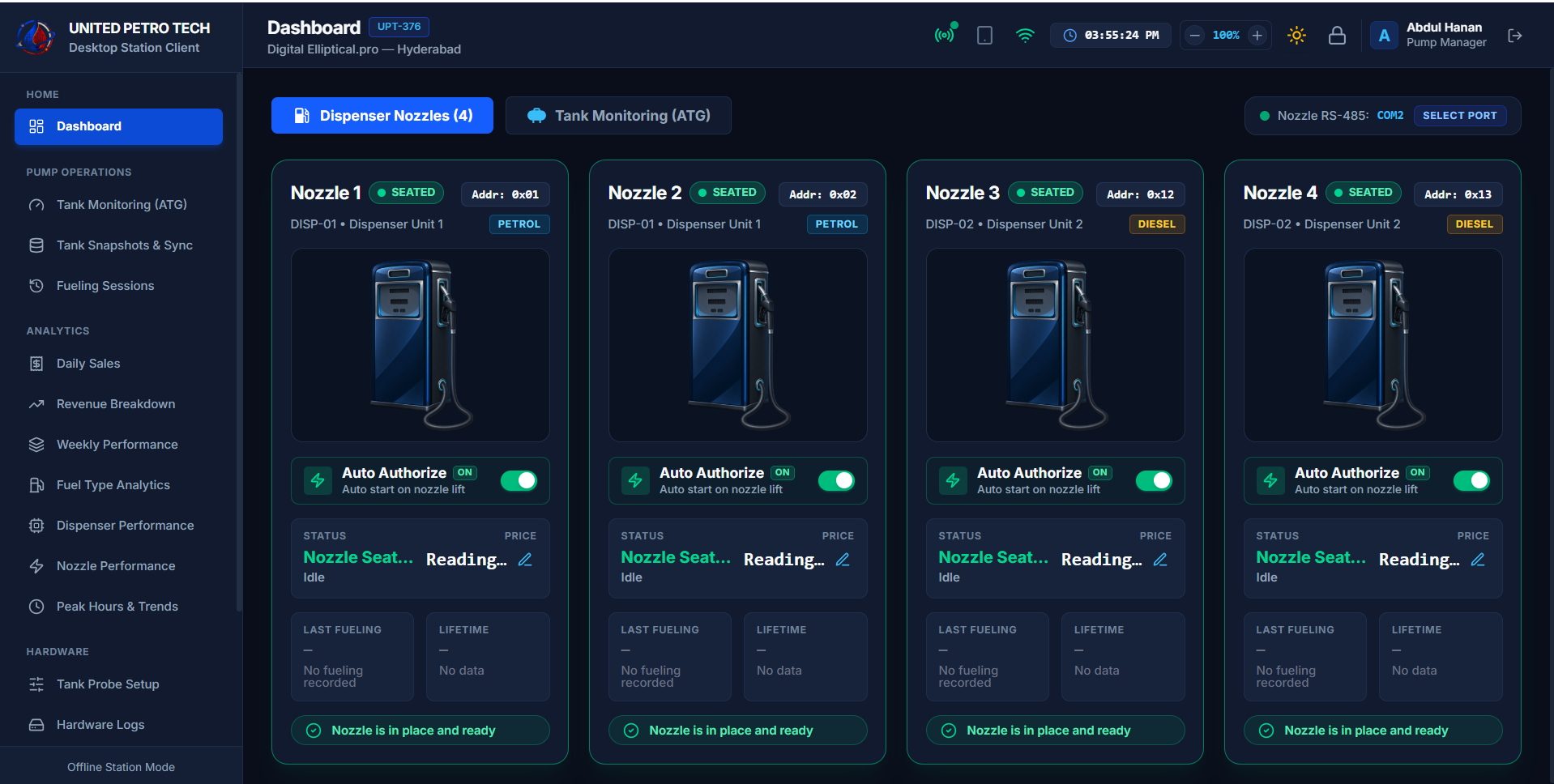
Task: Edit price pencil icon on Nozzle 4
Action: [x=1478, y=560]
